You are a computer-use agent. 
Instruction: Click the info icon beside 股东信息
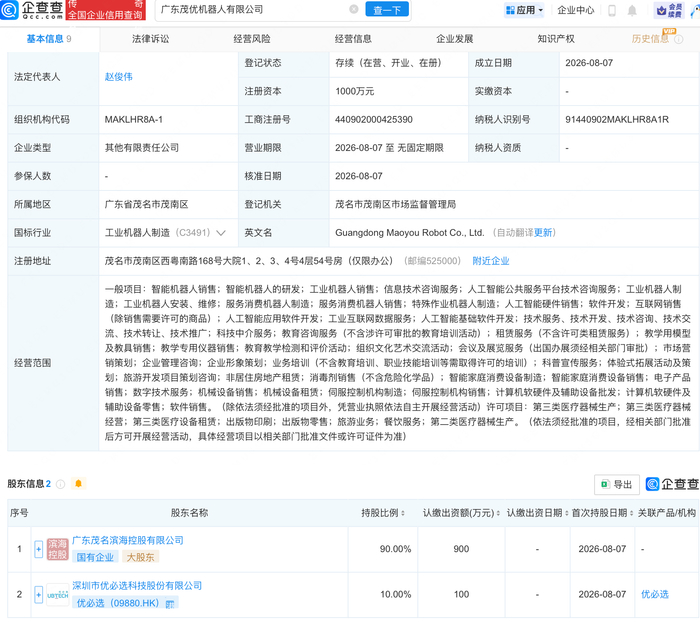(61, 484)
